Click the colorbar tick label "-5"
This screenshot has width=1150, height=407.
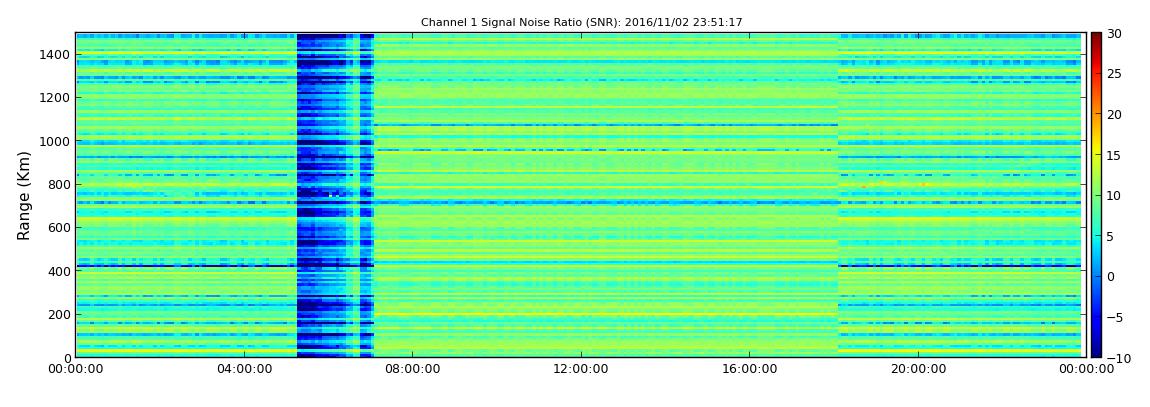1115,318
